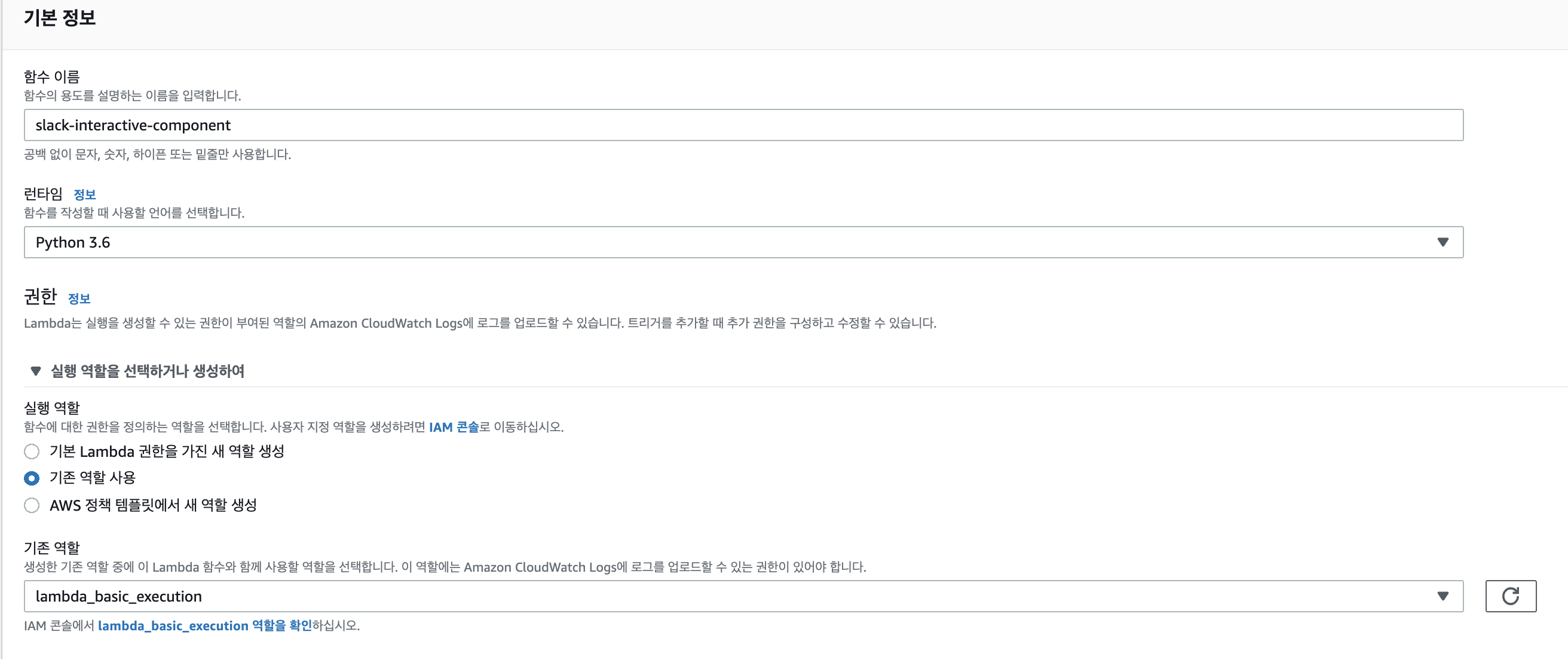Click the 기존 역할 사용 label text
Image resolution: width=1568 pixels, height=659 pixels.
coord(93,477)
